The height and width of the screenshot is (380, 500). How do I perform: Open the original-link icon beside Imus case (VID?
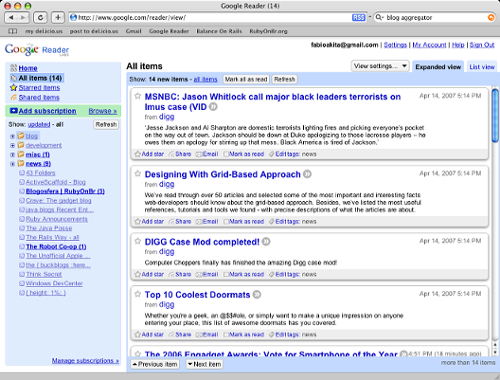pos(213,107)
